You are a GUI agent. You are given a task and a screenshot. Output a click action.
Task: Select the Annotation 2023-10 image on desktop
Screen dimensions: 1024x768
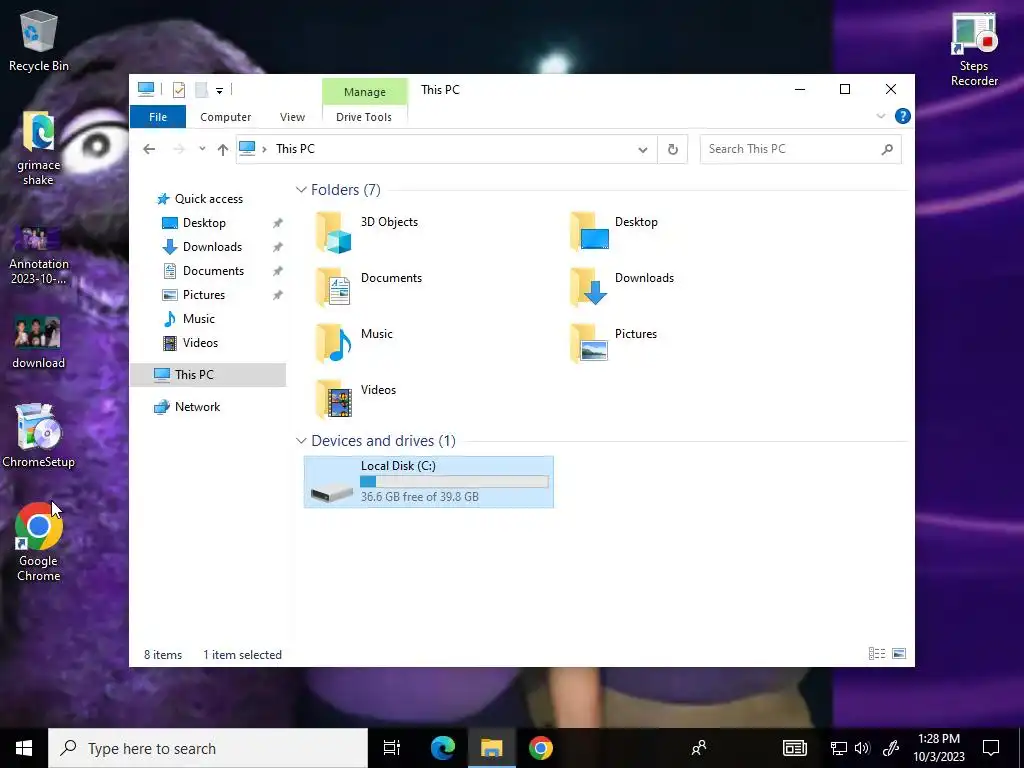point(39,255)
